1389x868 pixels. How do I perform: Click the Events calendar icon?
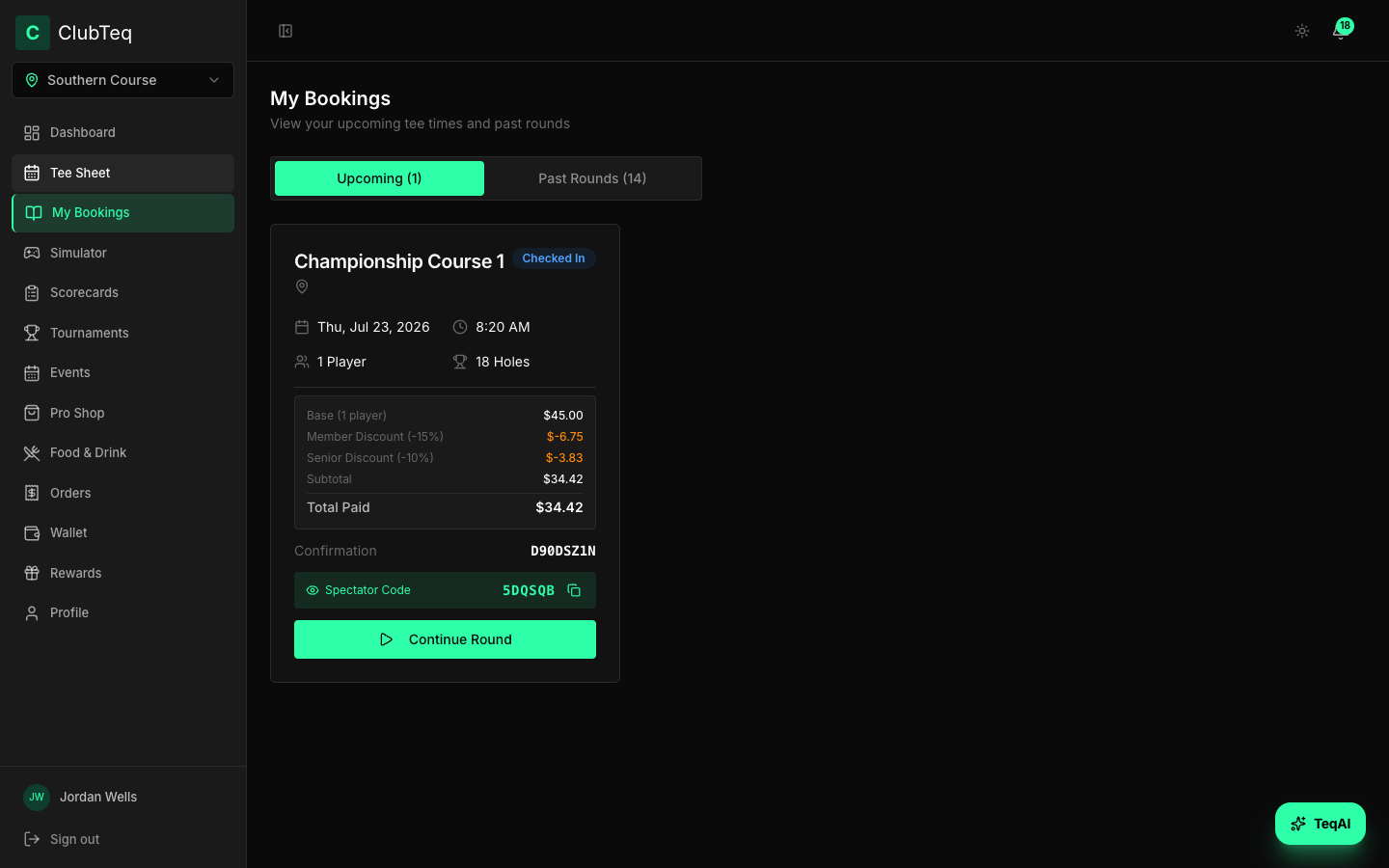(x=32, y=373)
